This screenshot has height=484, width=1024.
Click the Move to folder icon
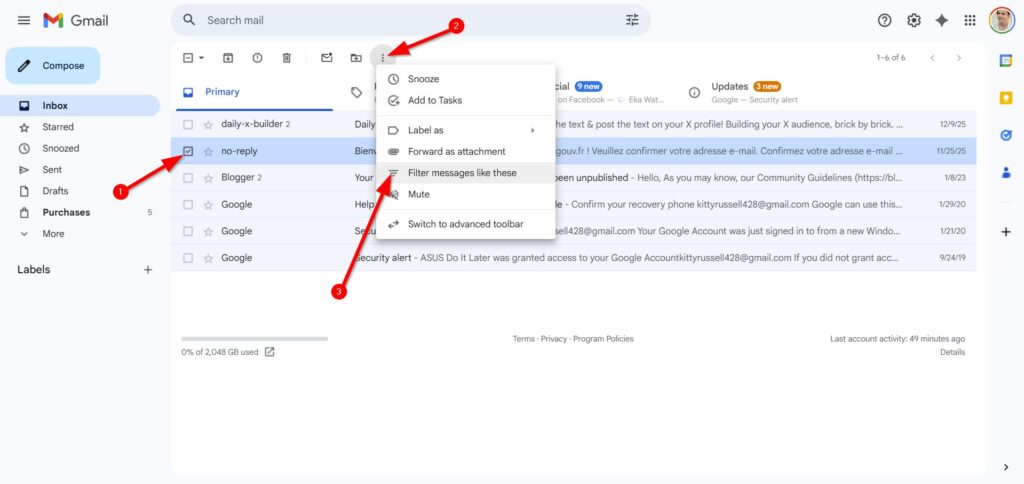point(356,58)
